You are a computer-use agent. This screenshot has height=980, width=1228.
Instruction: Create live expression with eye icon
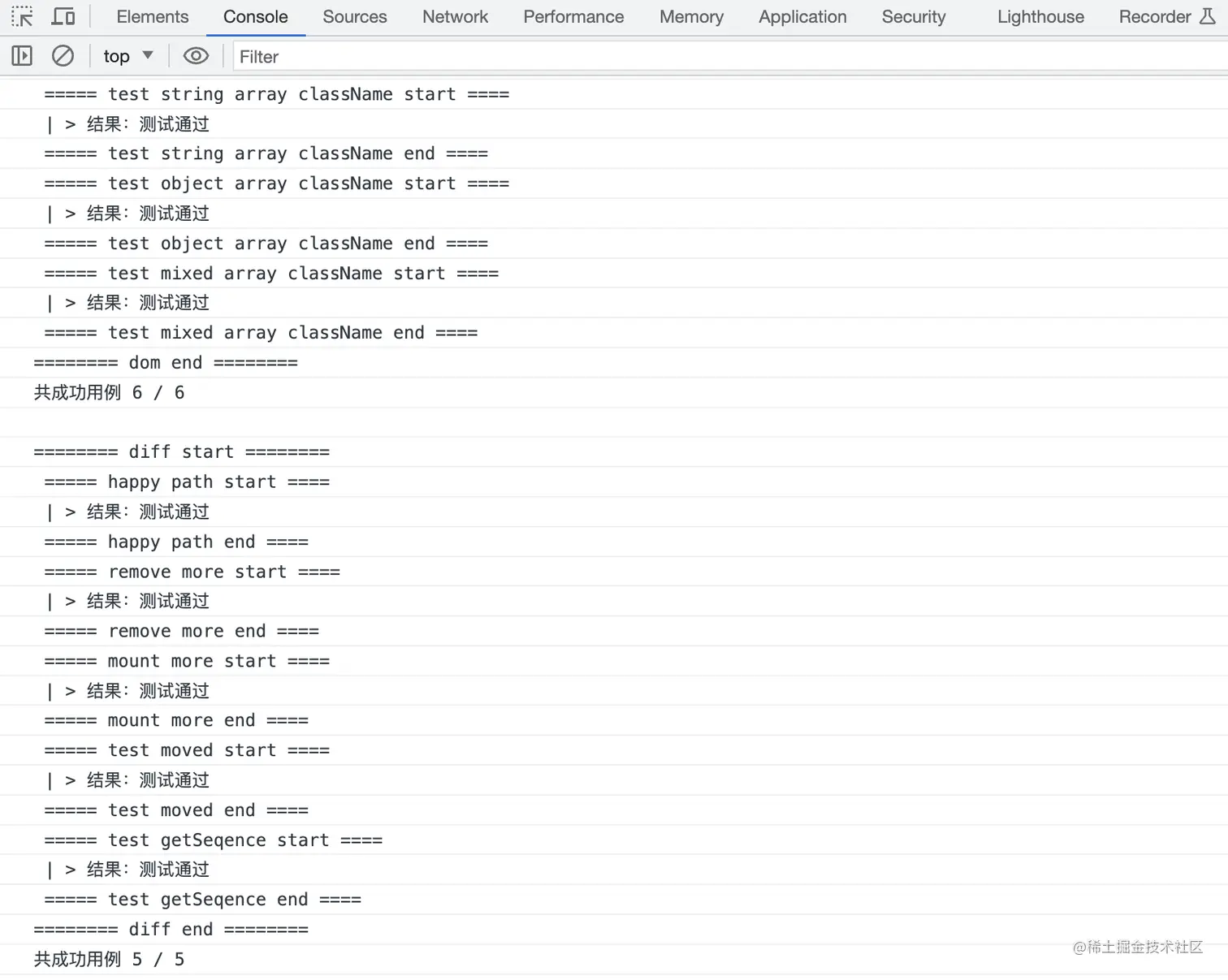[196, 56]
